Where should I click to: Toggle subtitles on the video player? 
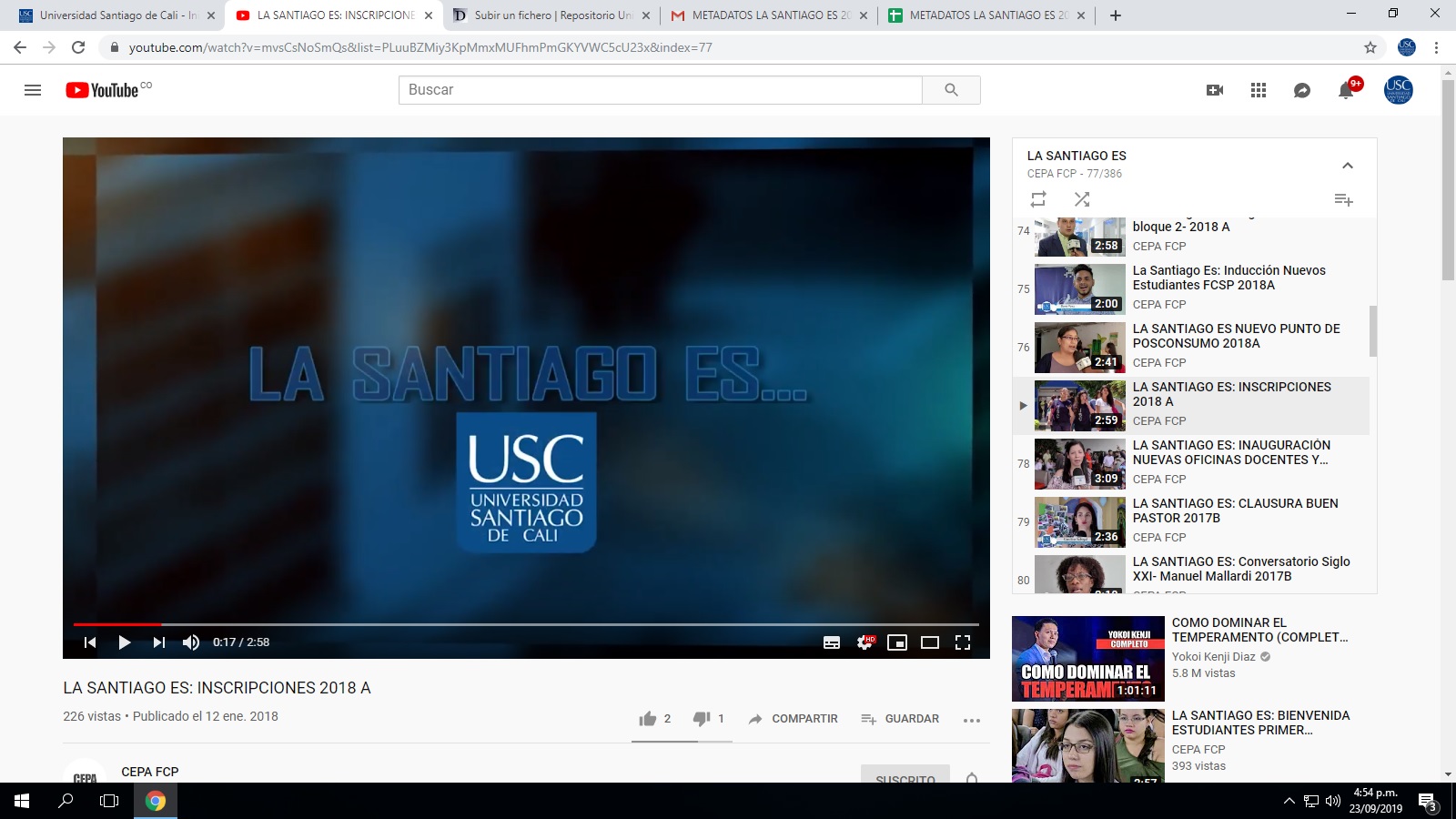click(x=832, y=642)
